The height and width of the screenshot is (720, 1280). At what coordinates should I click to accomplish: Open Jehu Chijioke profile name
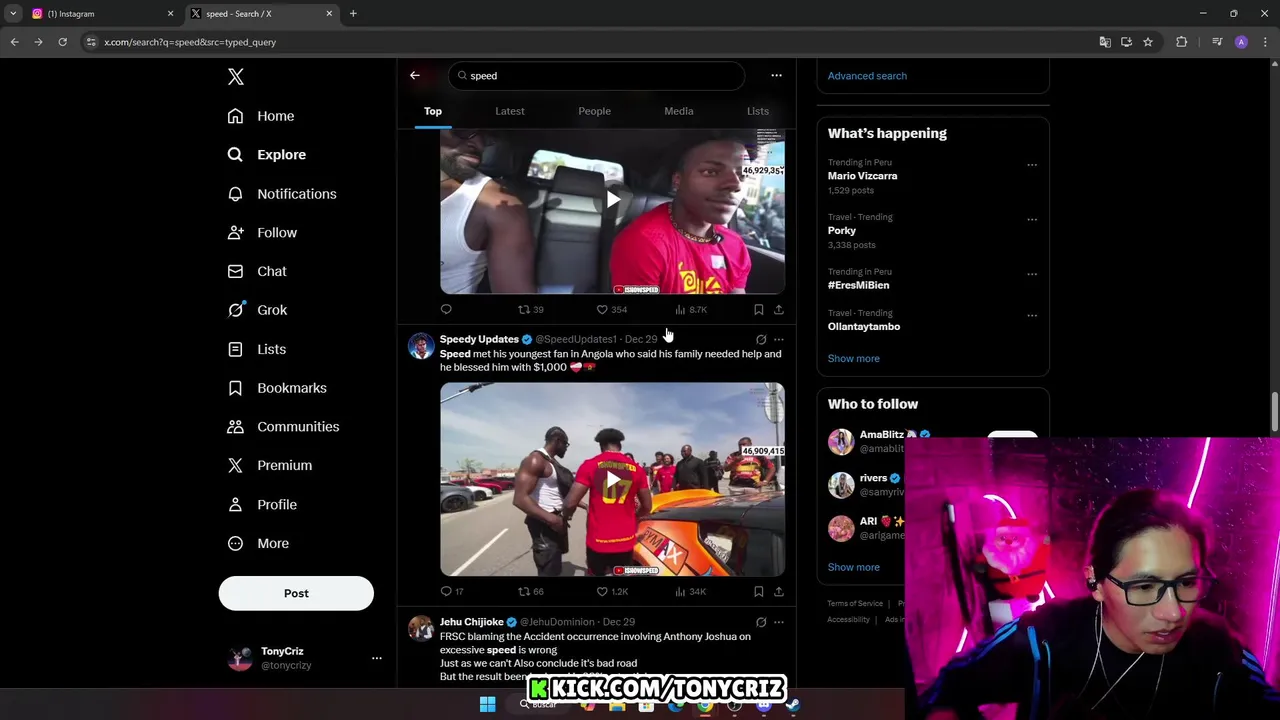[471, 622]
